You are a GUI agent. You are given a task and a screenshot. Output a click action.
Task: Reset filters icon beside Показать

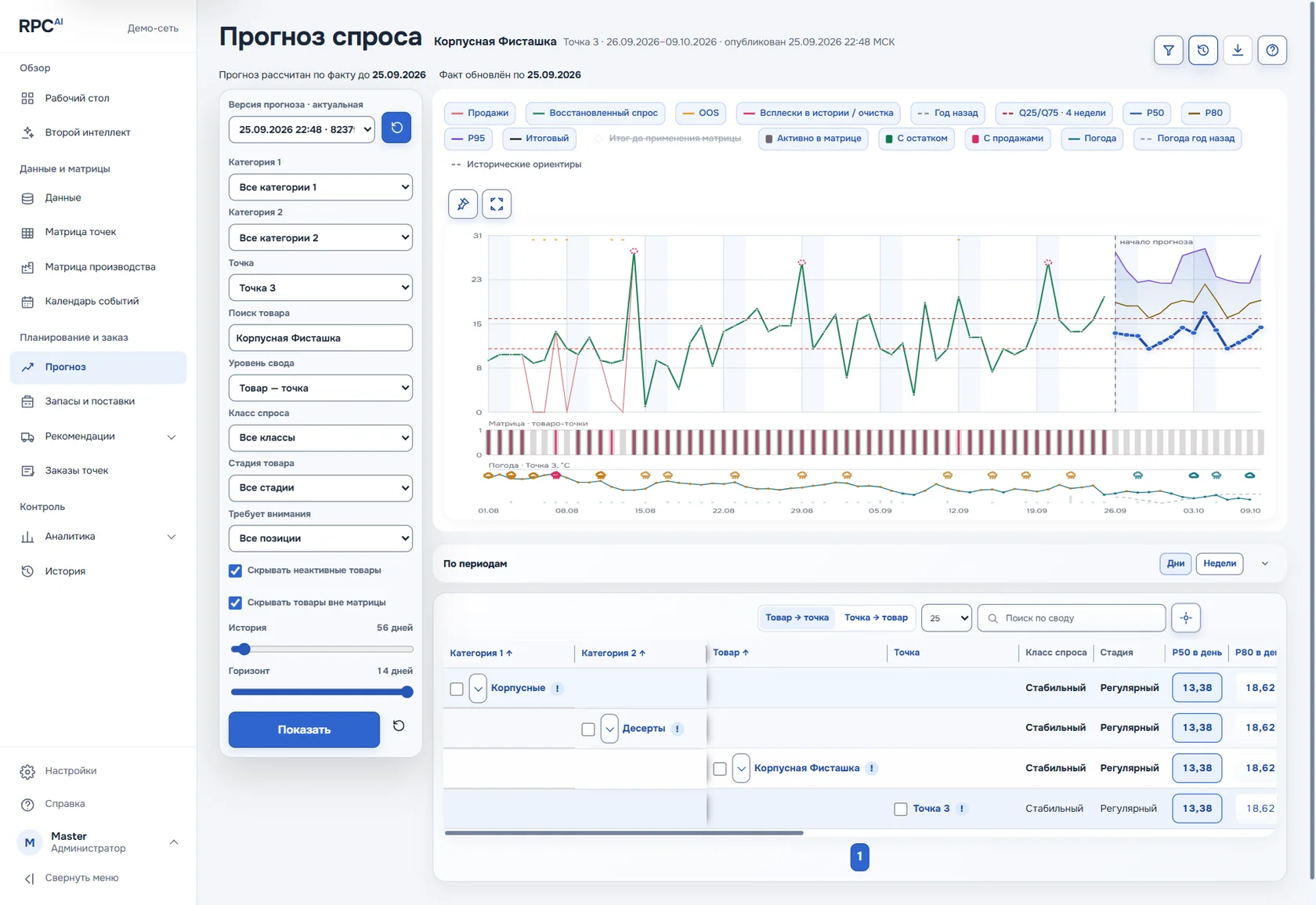399,726
